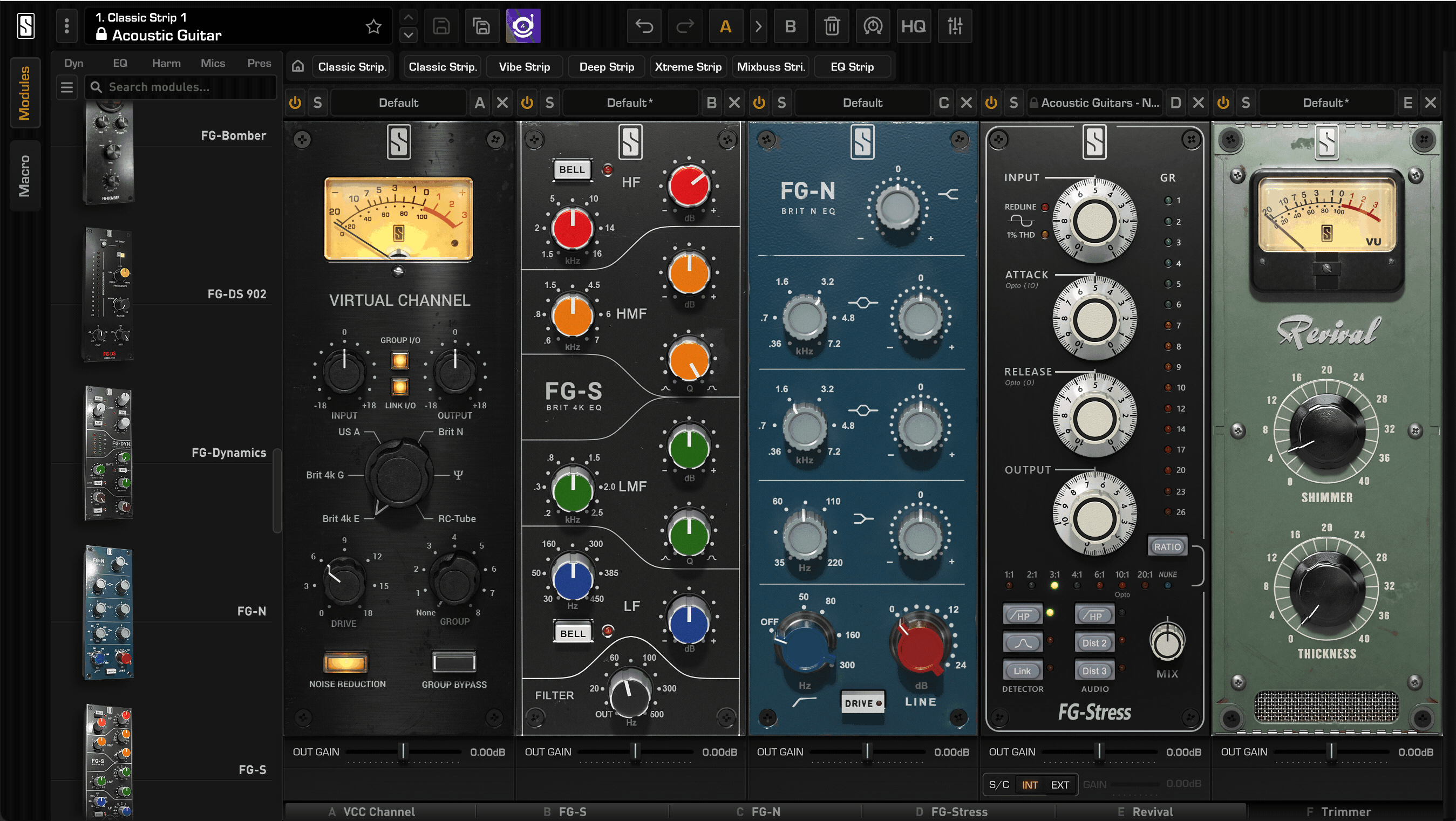The width and height of the screenshot is (1456, 821).
Task: Click Revival slot OUT GAIN slider
Action: (x=1331, y=751)
